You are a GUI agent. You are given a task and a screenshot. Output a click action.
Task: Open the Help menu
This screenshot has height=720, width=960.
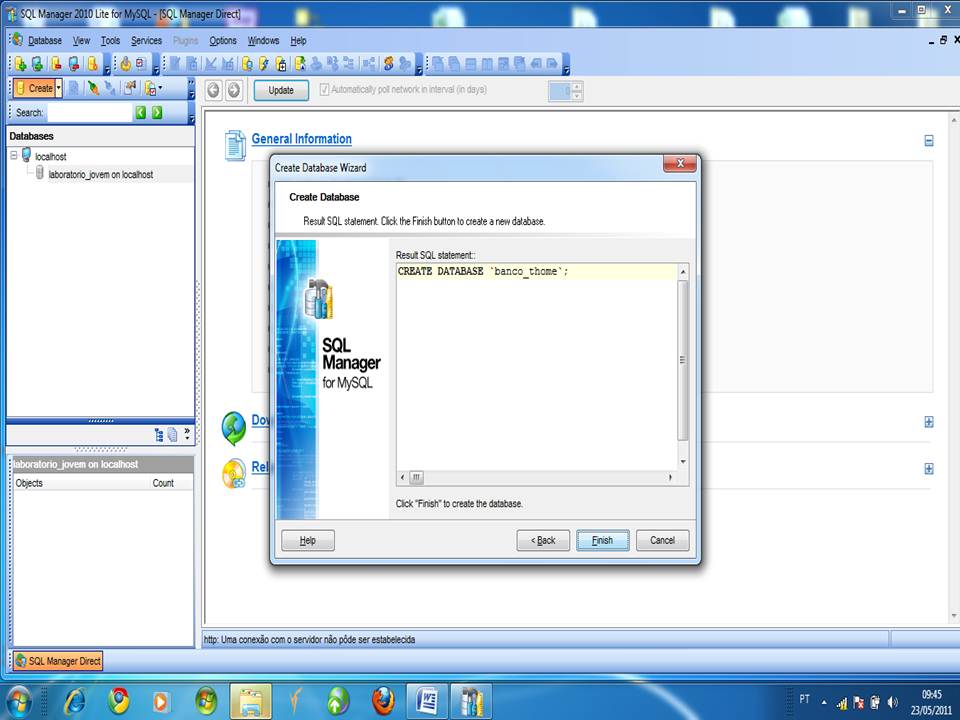point(298,40)
